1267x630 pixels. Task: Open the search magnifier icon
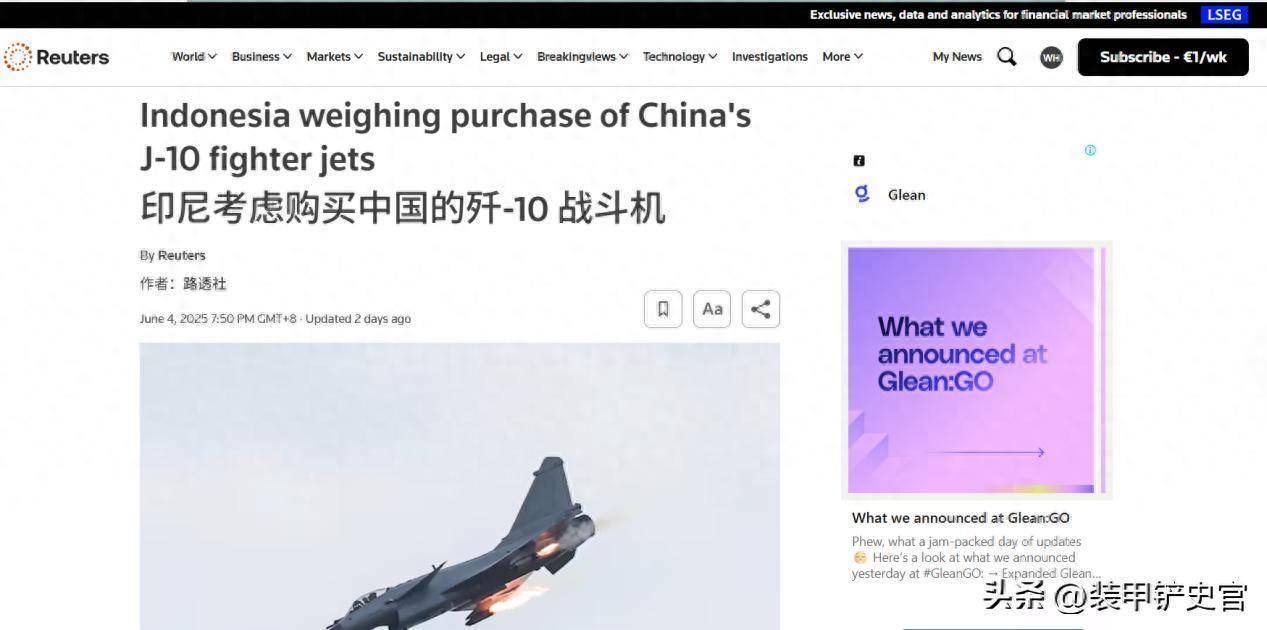1007,57
